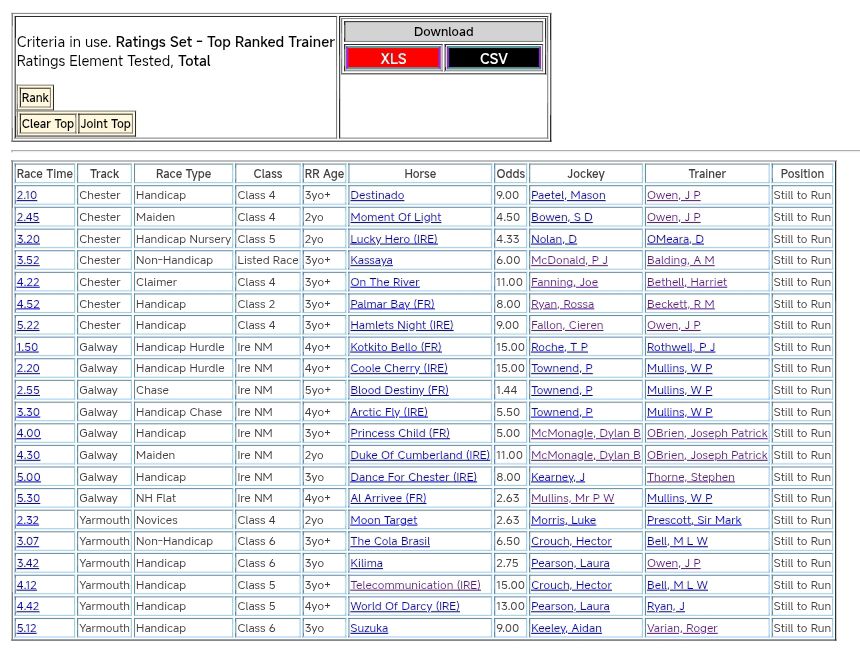This screenshot has width=860, height=648.
Task: Download ratings as CSV file
Action: [x=493, y=59]
